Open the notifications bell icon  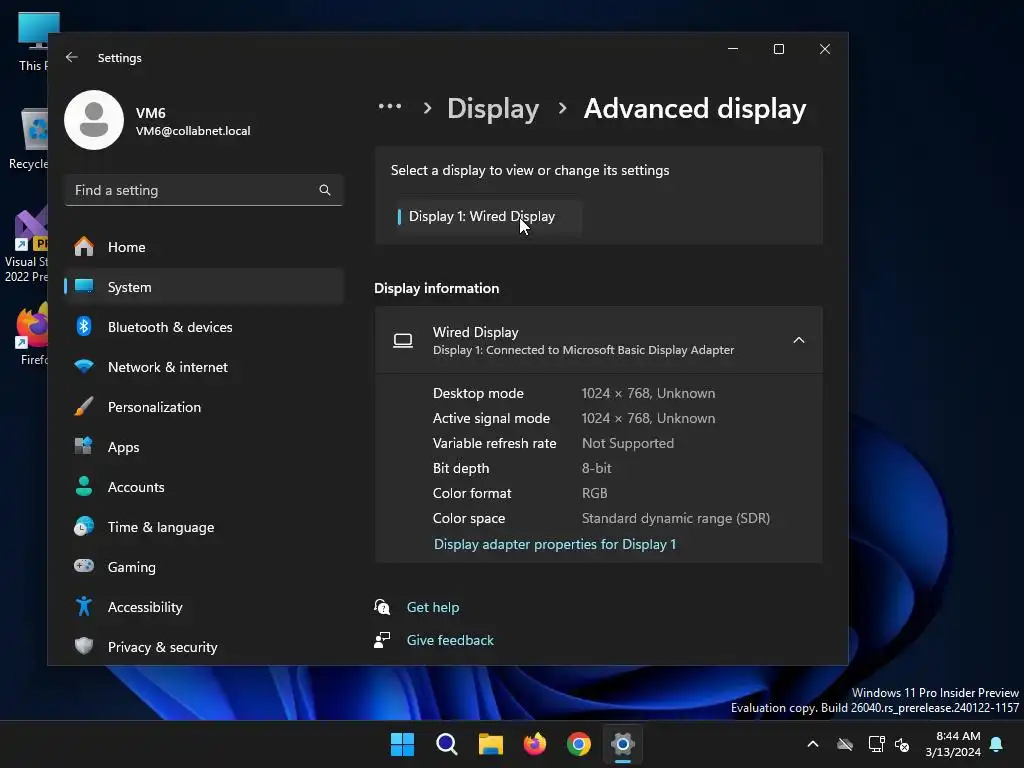997,744
